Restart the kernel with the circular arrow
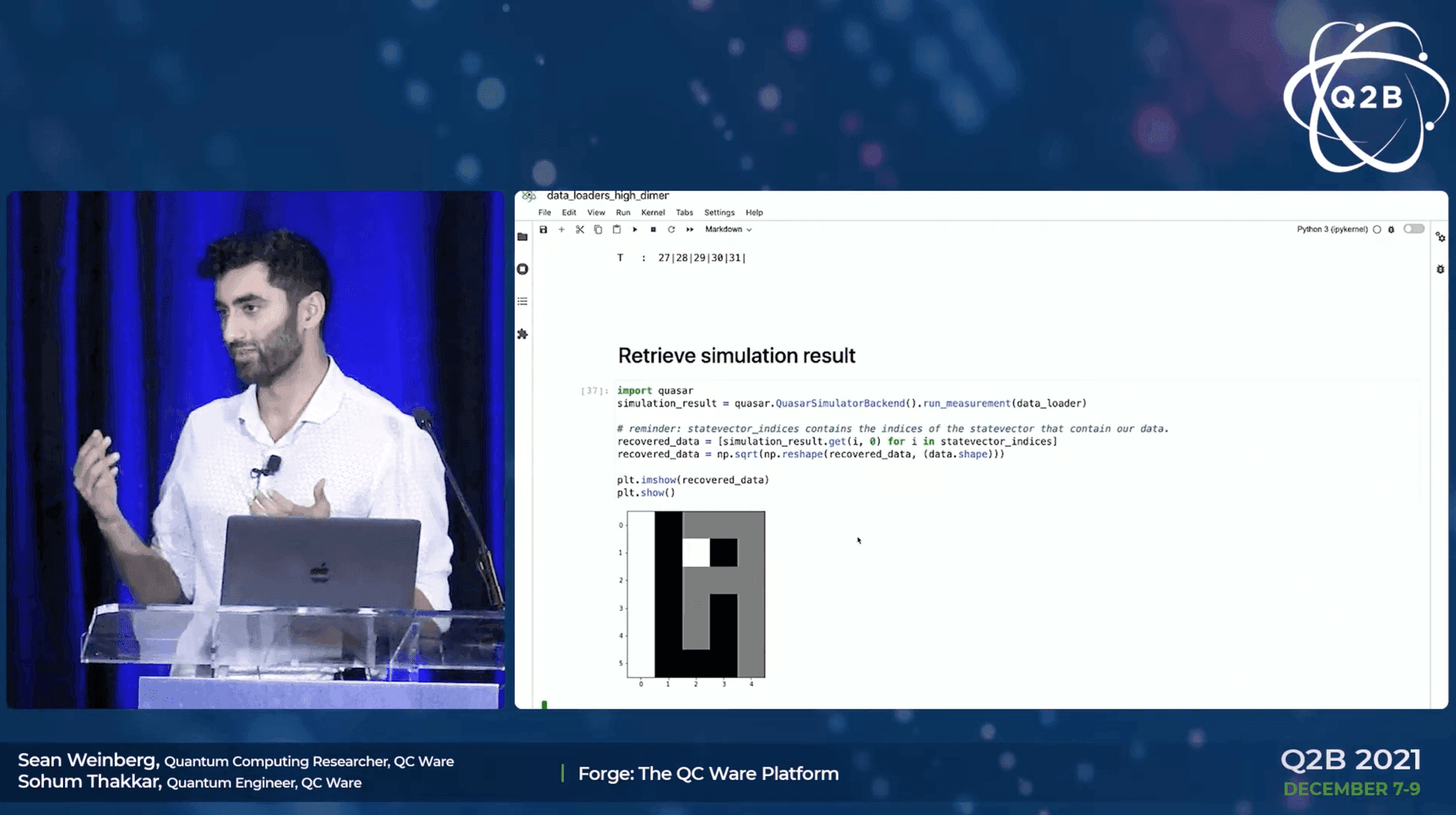 671,229
